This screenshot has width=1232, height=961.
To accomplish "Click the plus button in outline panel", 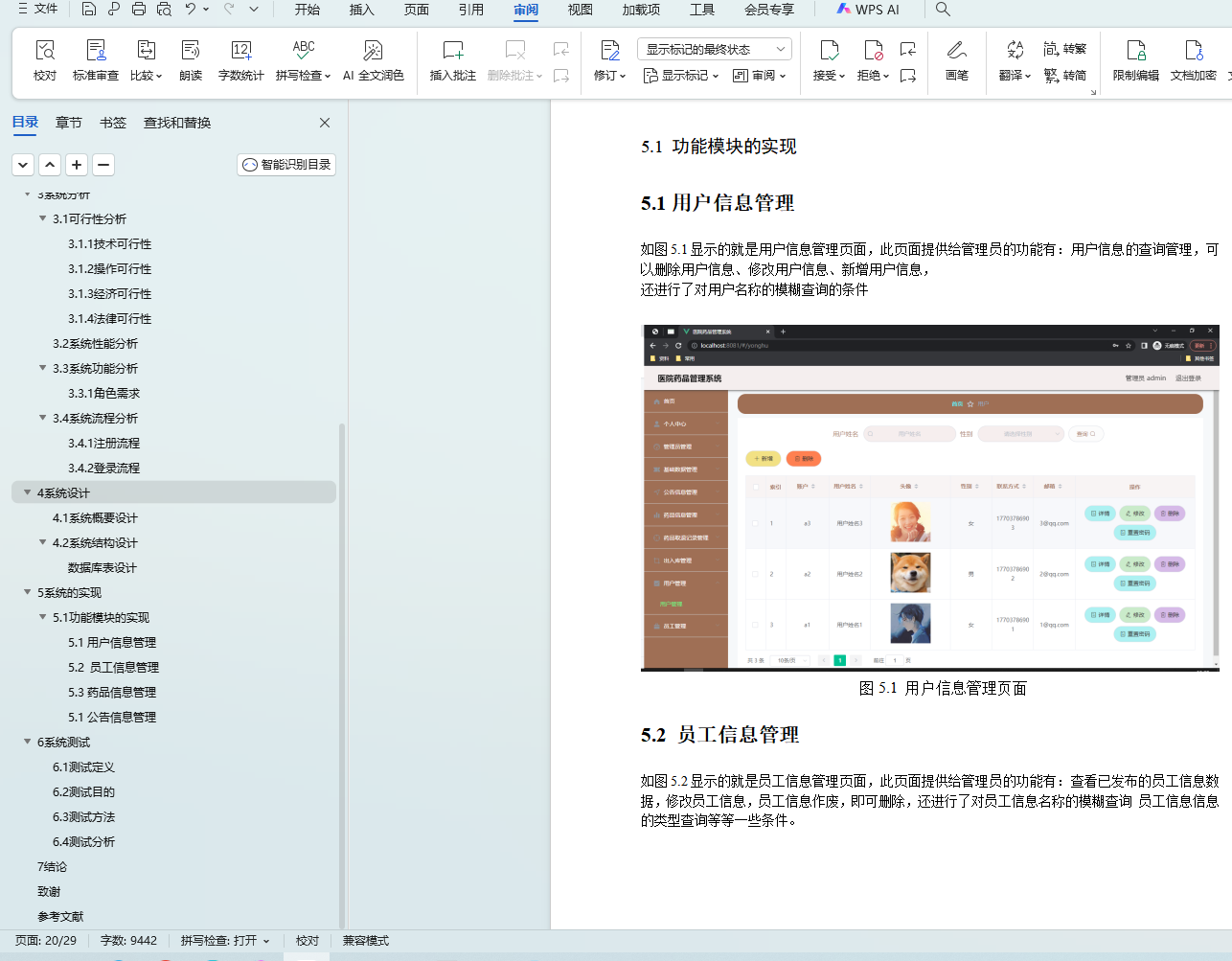I will click(x=78, y=165).
